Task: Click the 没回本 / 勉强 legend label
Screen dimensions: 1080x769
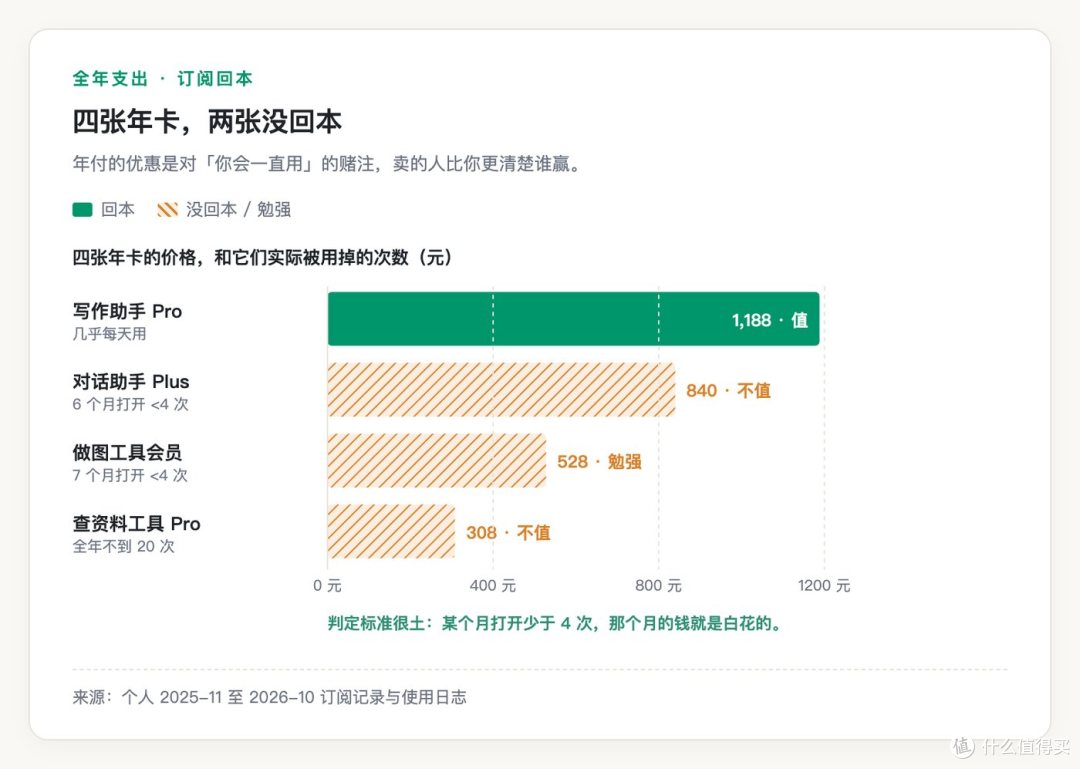Action: point(238,209)
